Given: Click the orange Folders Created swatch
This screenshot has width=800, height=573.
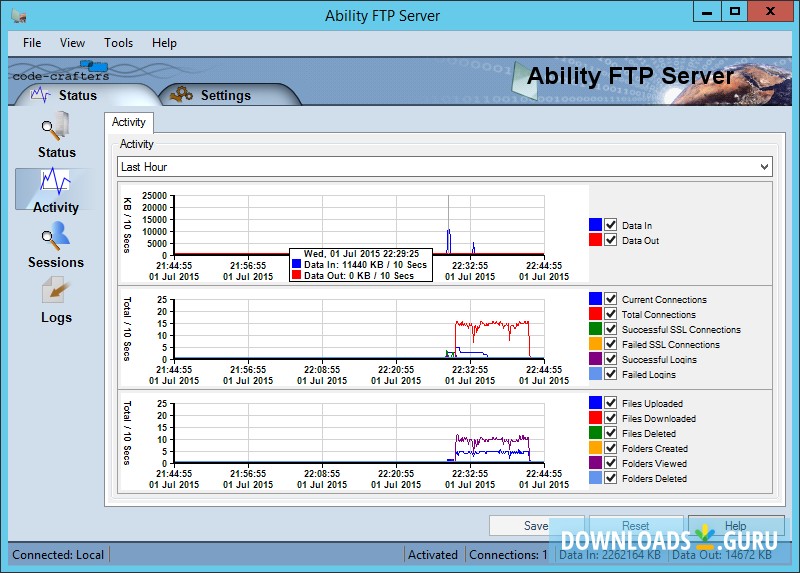Looking at the screenshot, I should (595, 447).
